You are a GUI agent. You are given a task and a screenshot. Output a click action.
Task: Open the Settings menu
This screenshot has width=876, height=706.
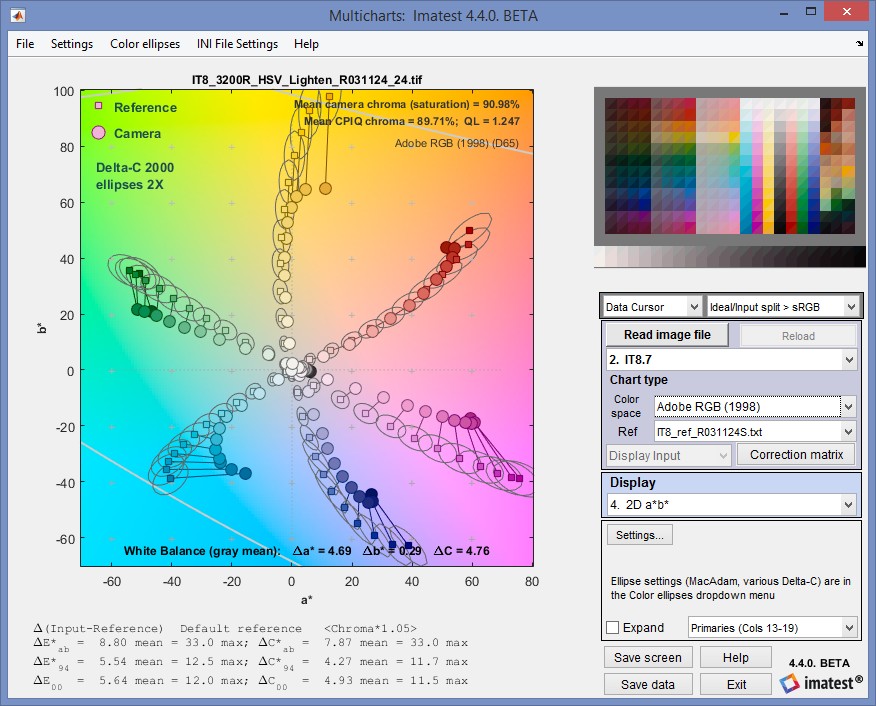72,44
